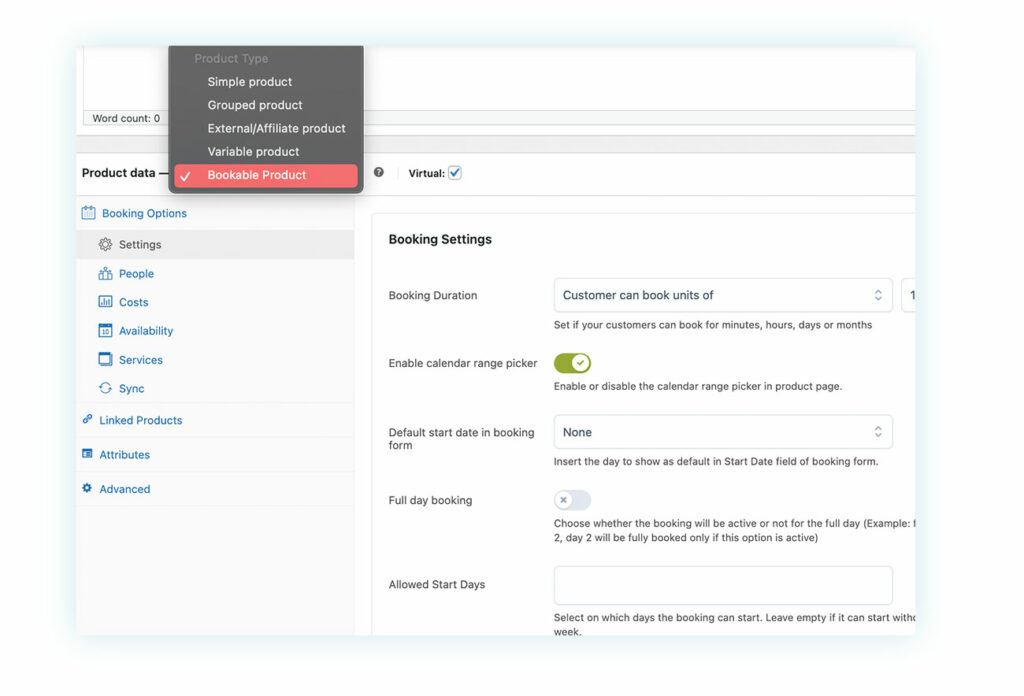Disable the calendar range picker toggle
Viewport: 1024px width, 696px height.
coord(572,363)
